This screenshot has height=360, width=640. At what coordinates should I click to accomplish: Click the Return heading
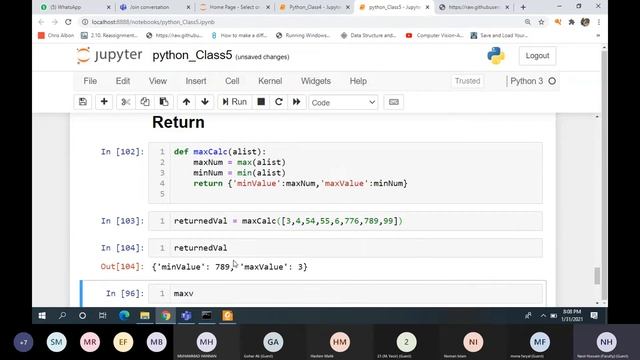[178, 122]
